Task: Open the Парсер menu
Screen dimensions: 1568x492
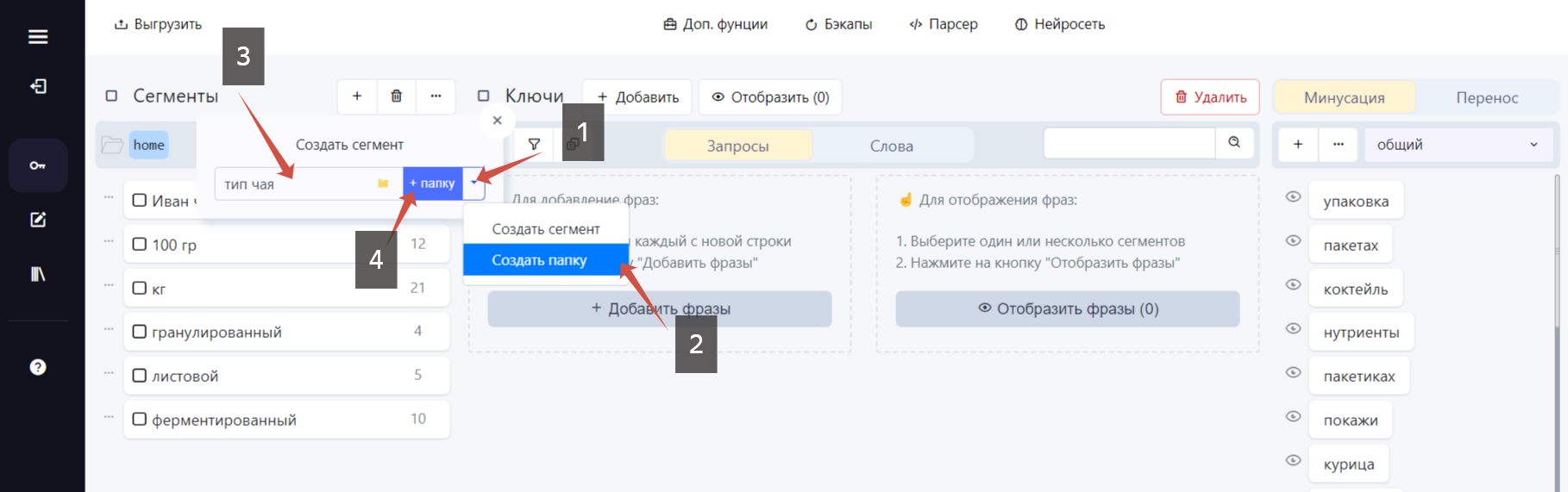Action: (944, 24)
